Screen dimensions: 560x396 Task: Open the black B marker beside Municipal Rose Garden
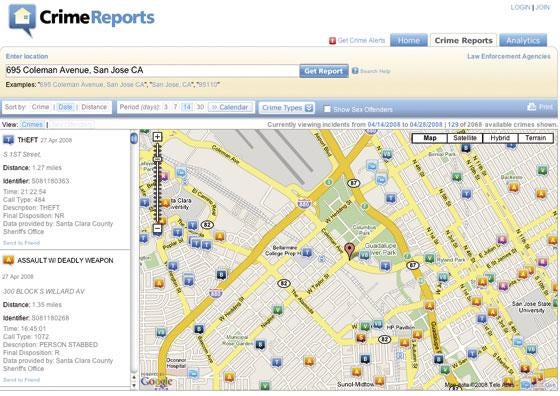260,345
